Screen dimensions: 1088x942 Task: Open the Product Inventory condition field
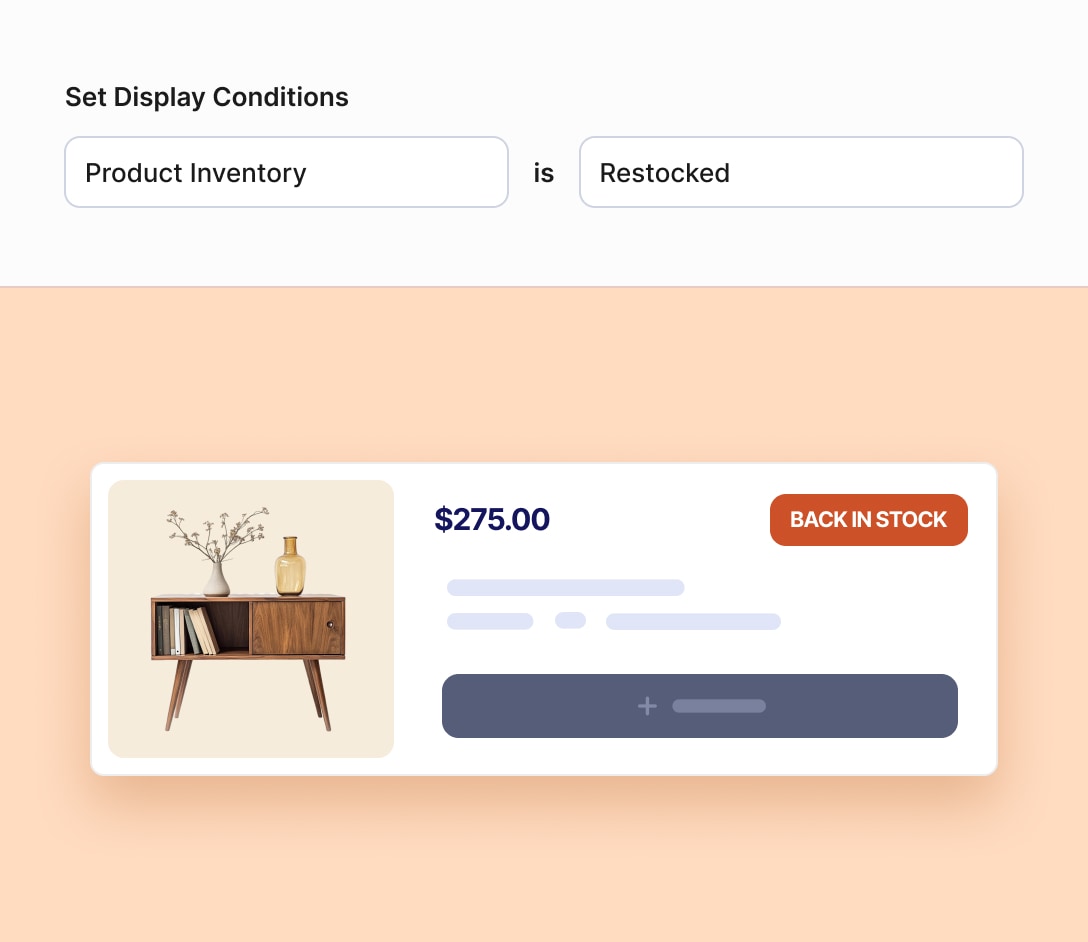[x=286, y=172]
